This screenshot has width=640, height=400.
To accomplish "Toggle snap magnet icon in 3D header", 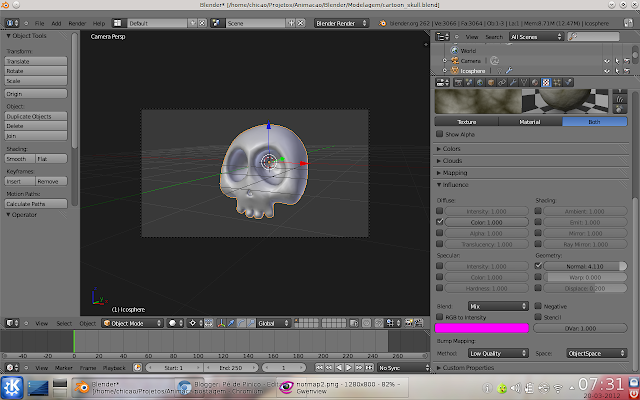I will (379, 323).
